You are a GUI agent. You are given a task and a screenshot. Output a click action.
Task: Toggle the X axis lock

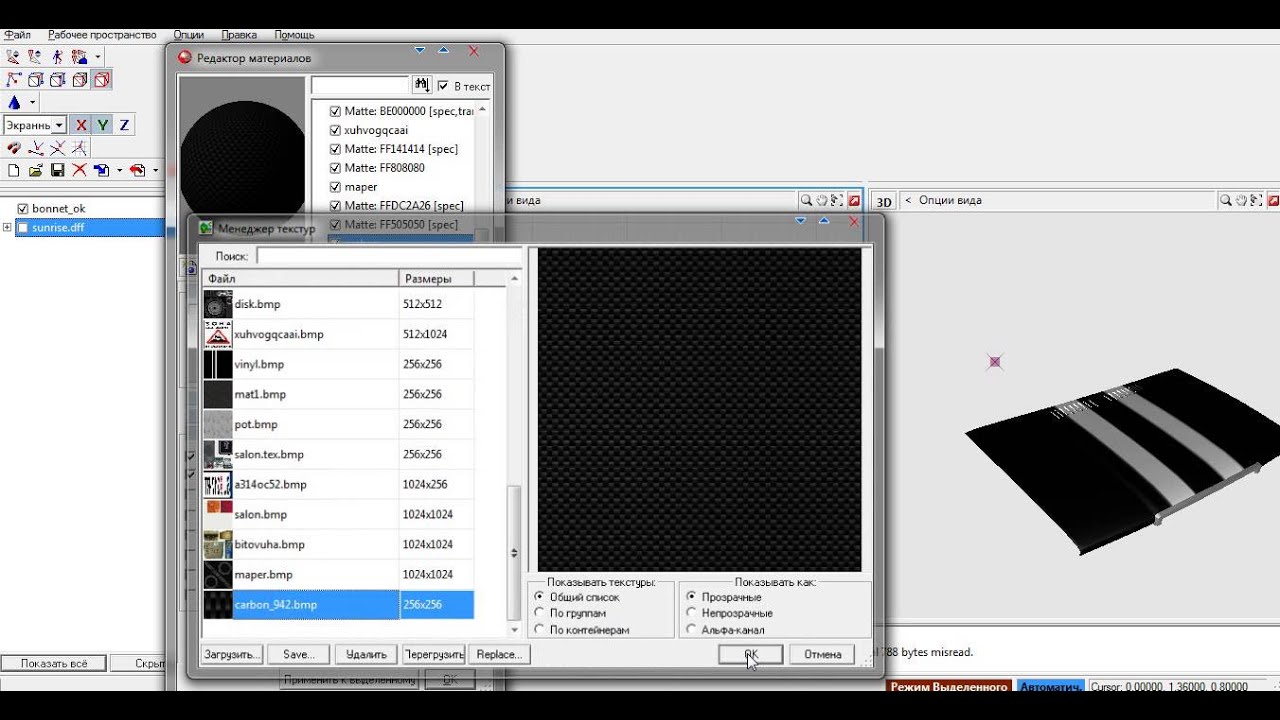81,125
